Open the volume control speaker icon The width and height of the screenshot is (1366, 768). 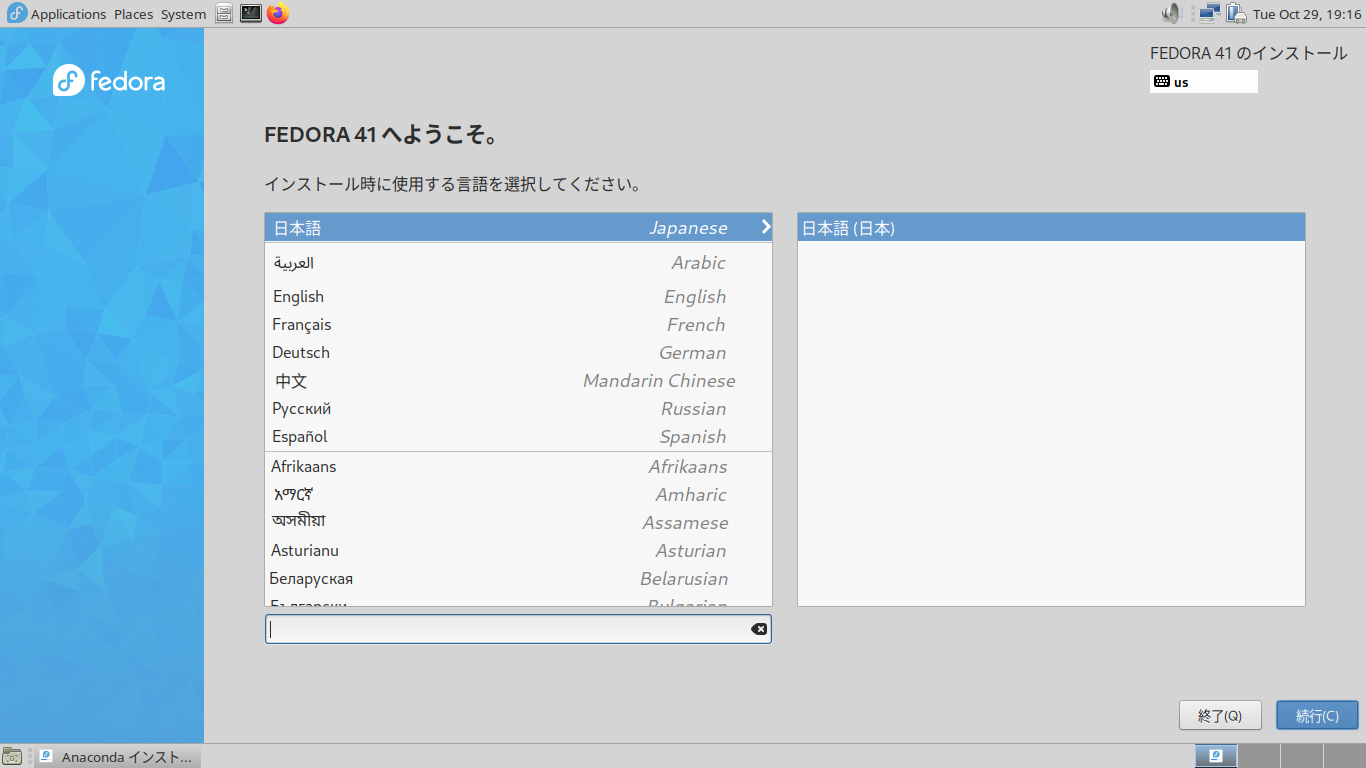1171,14
